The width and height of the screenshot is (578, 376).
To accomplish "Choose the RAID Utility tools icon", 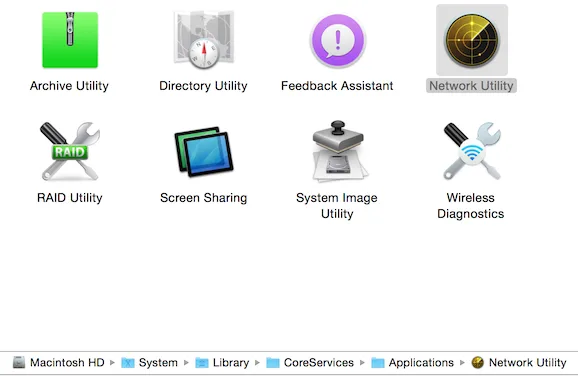I will [x=70, y=151].
